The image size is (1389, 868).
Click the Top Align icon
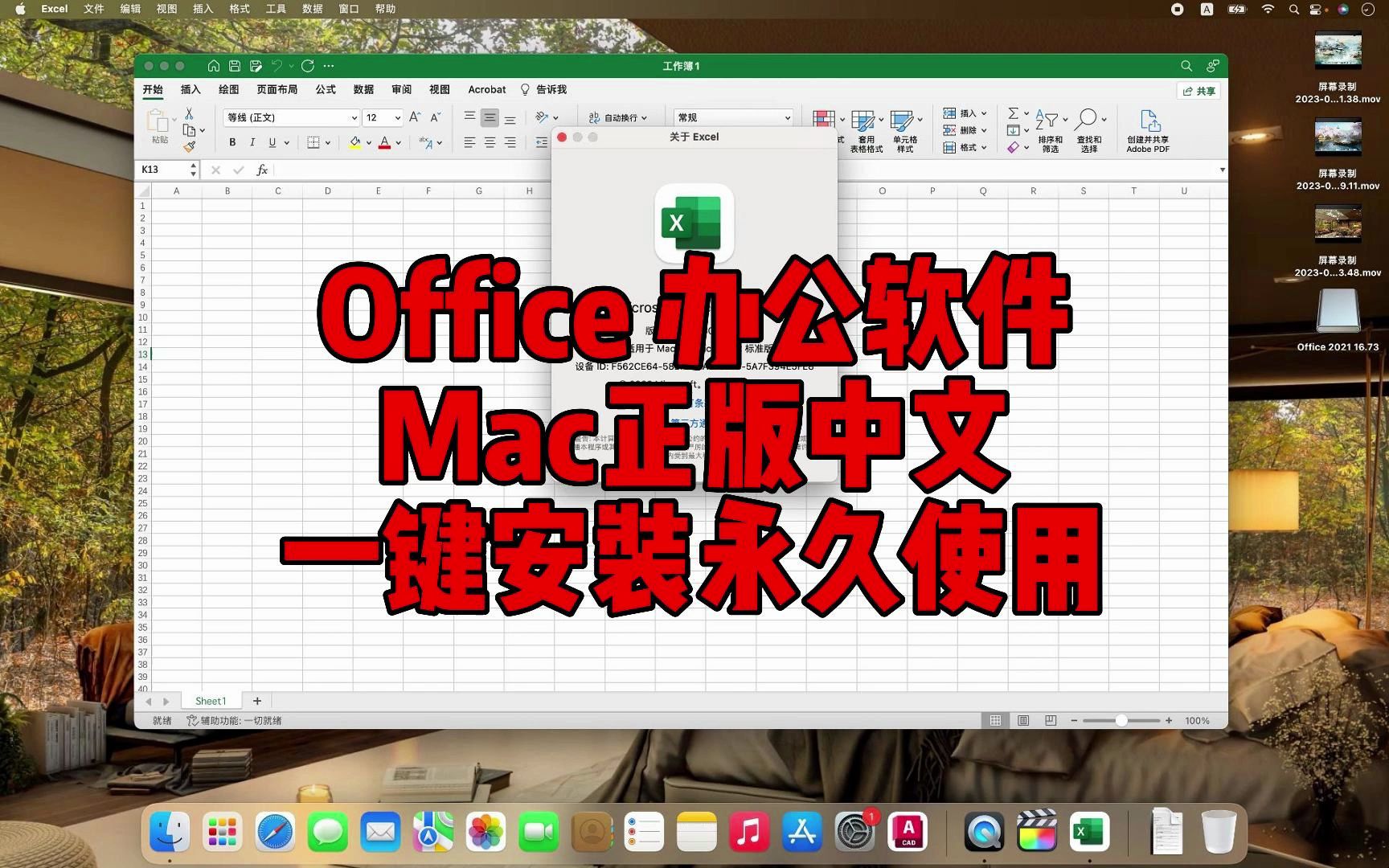coord(469,117)
